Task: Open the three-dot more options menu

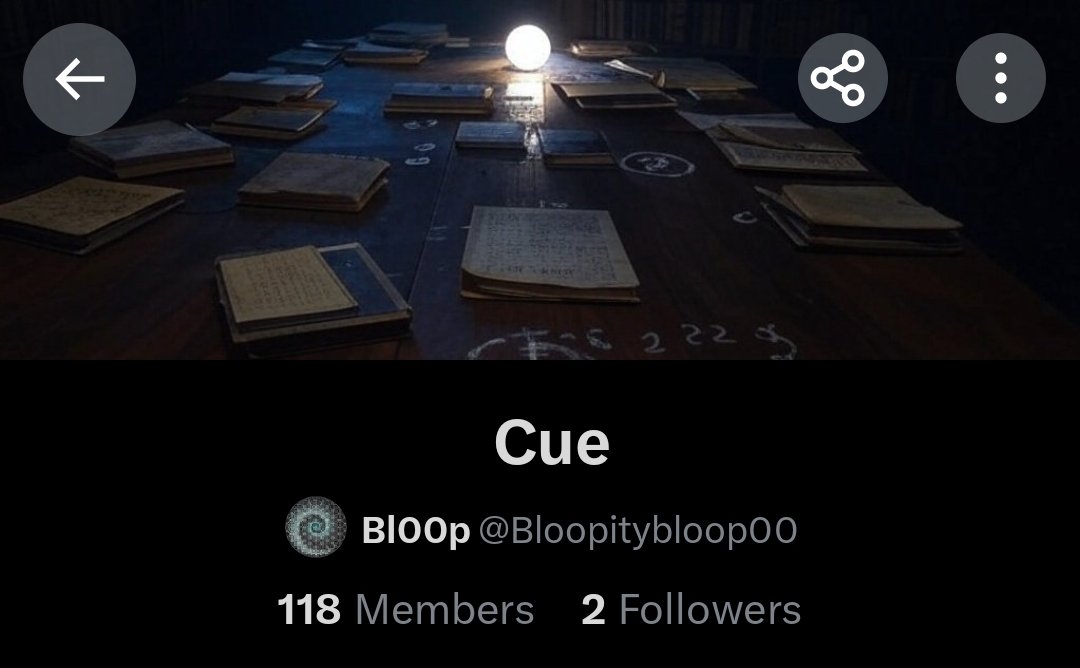Action: (x=1001, y=78)
